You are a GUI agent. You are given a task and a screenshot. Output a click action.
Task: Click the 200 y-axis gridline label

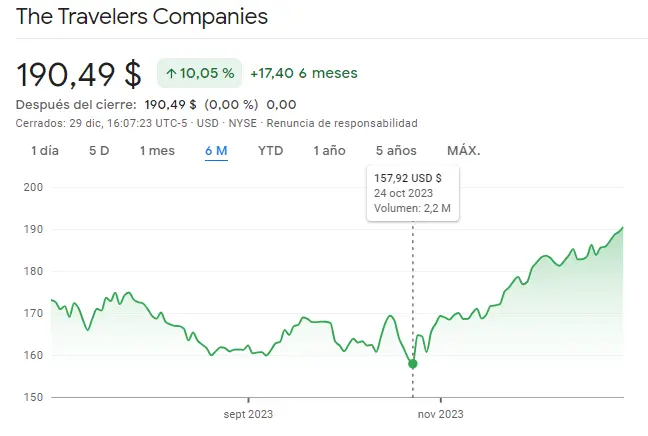pyautogui.click(x=33, y=188)
